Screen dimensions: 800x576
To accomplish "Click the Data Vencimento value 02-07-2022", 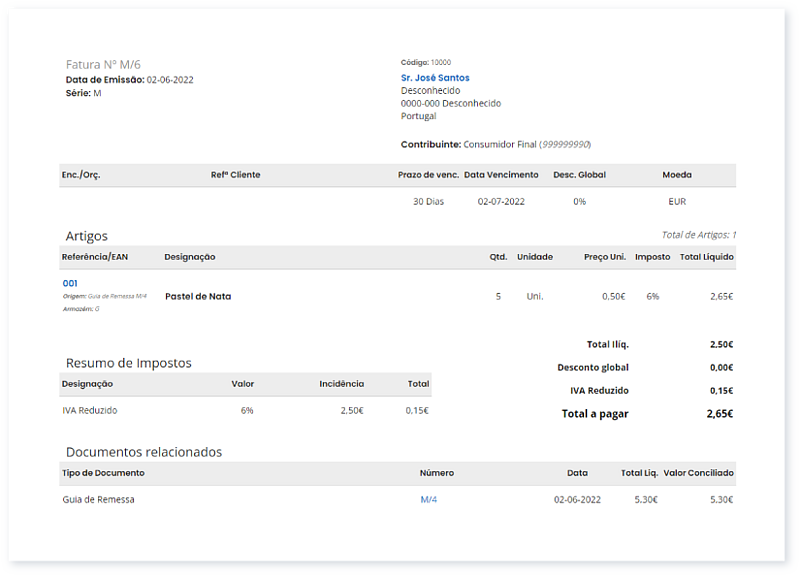I will 501,201.
